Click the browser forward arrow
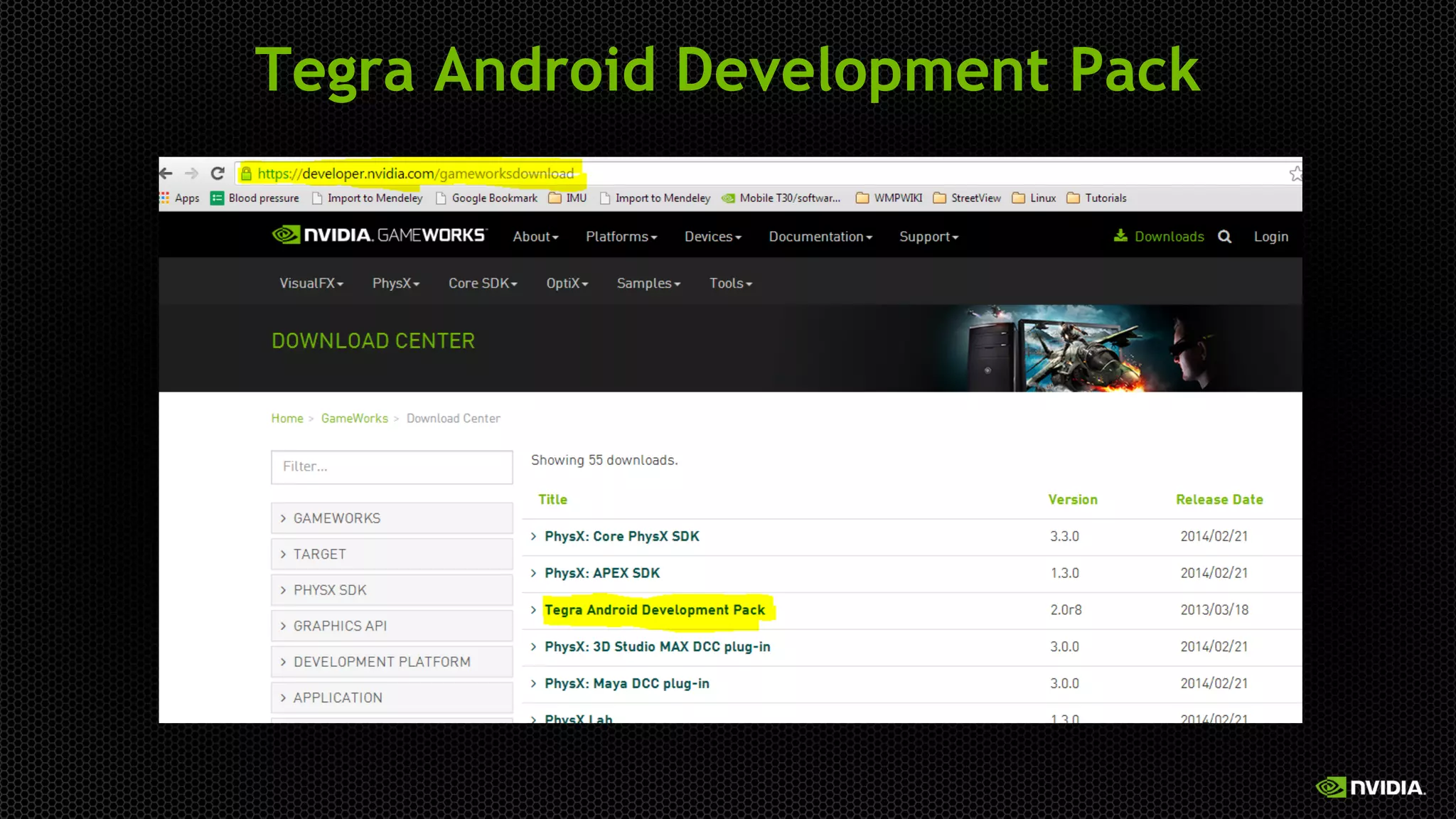The image size is (1456, 819). tap(191, 173)
